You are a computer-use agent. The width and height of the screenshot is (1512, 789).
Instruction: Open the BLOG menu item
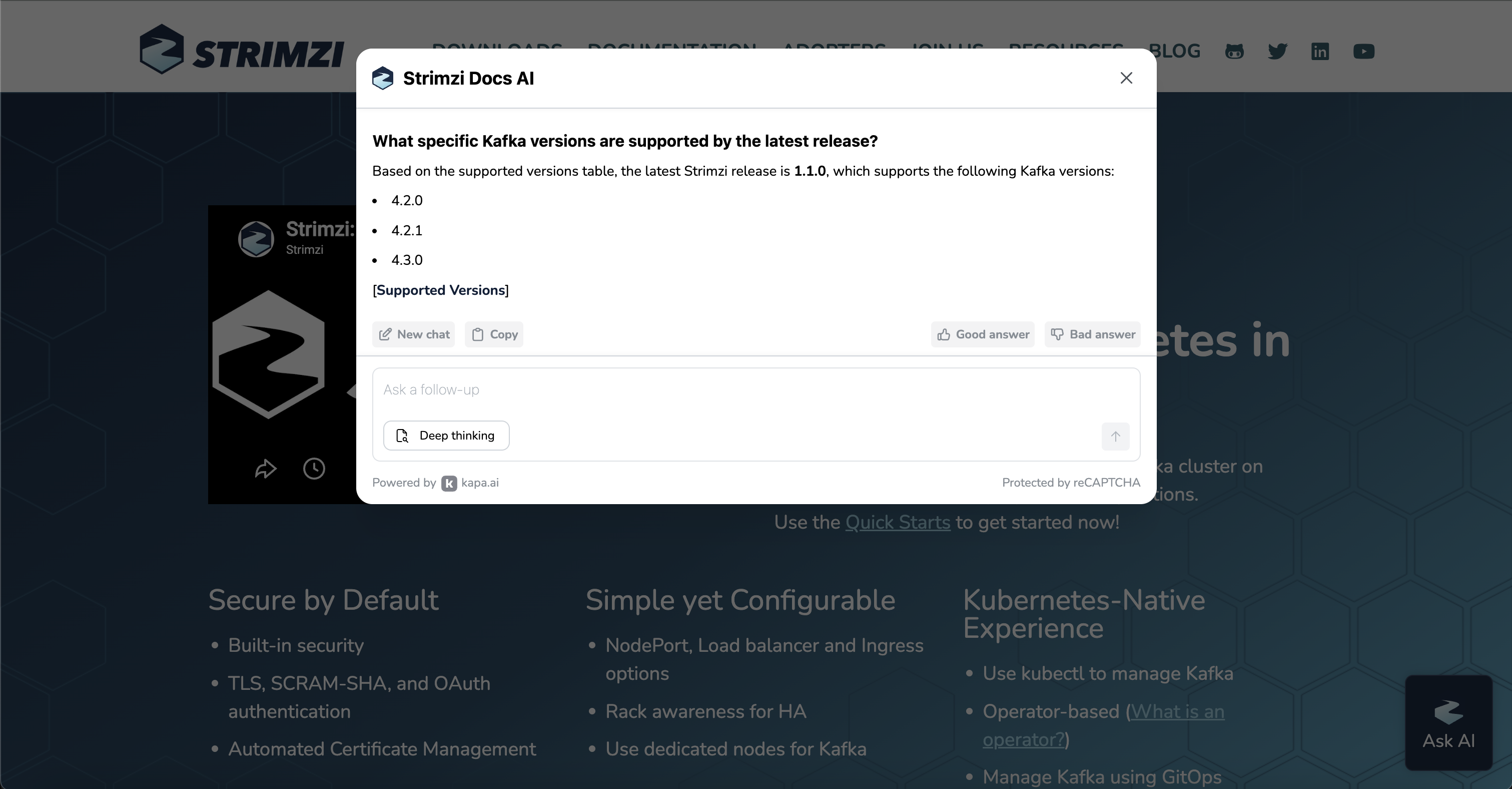pos(1174,51)
